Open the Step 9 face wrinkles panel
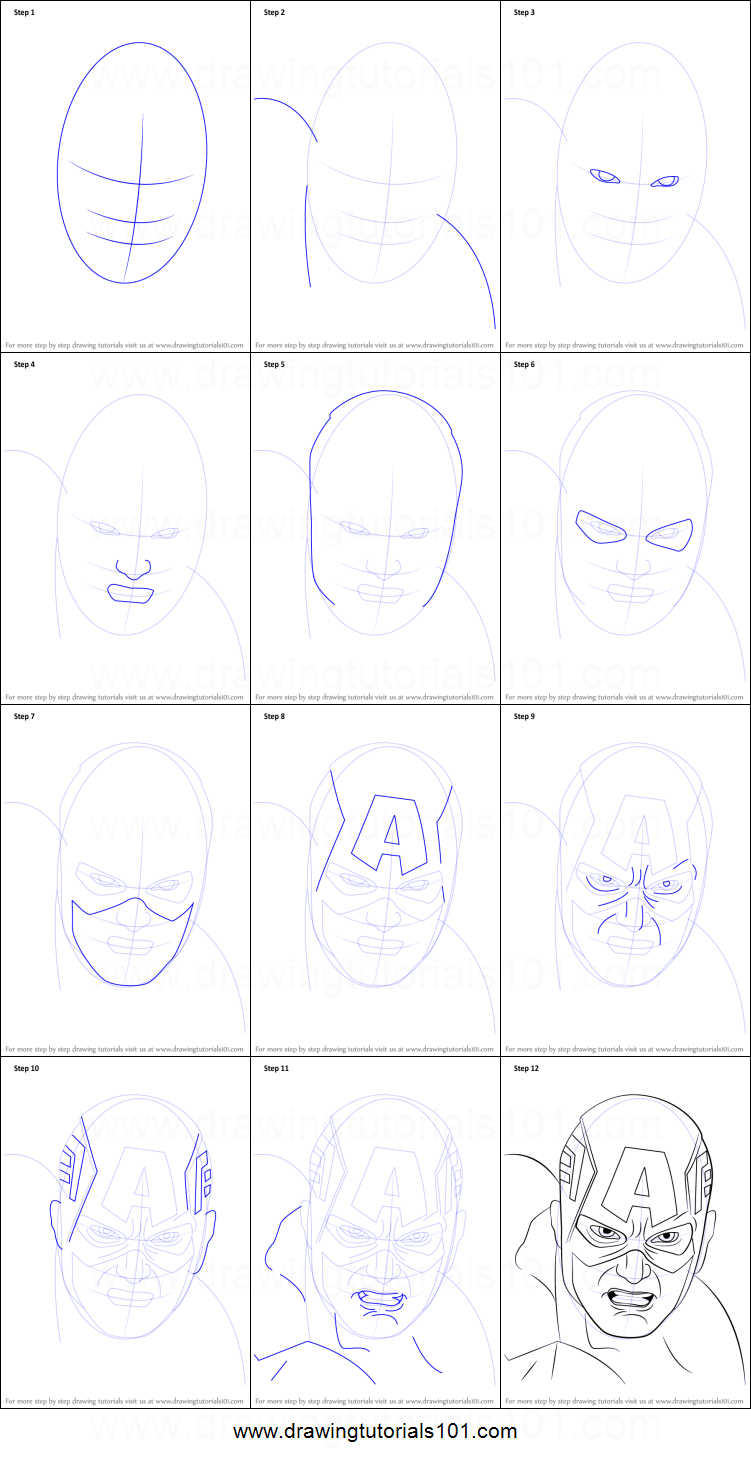751x1459 pixels. 625,880
